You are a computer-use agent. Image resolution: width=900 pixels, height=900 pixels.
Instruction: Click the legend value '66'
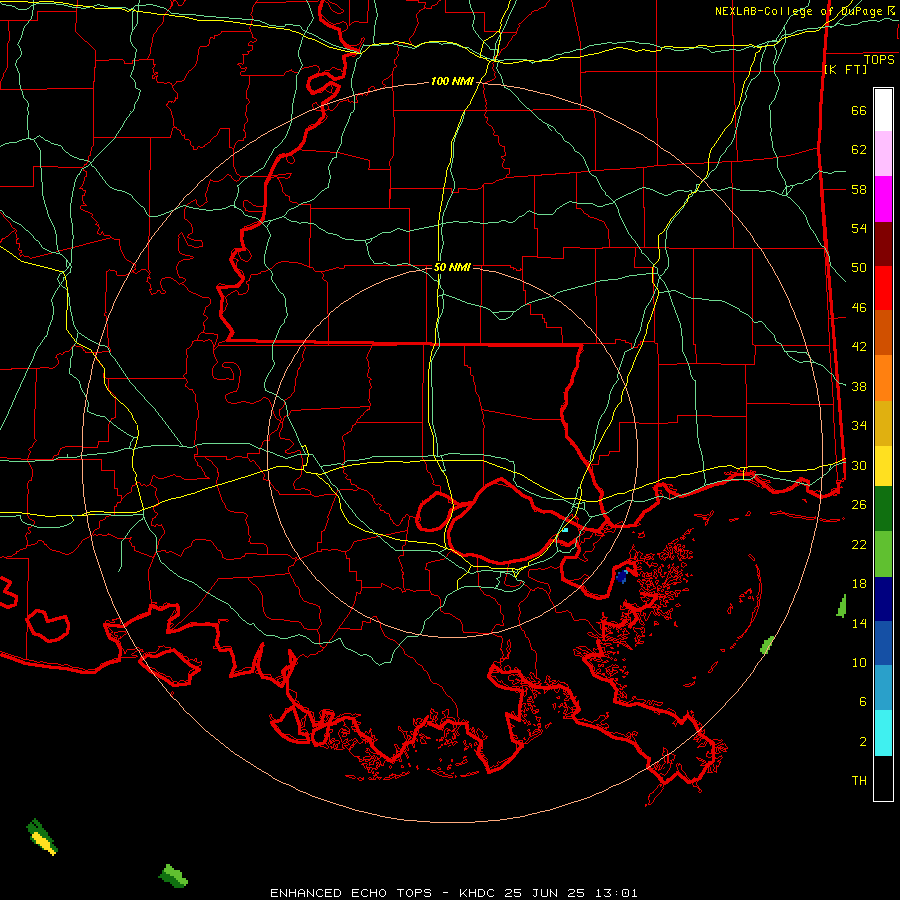pyautogui.click(x=859, y=110)
